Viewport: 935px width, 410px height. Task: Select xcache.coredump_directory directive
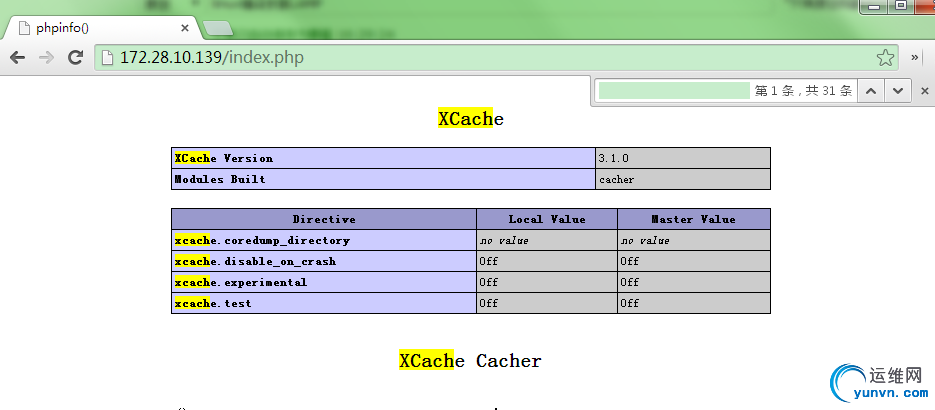click(262, 241)
